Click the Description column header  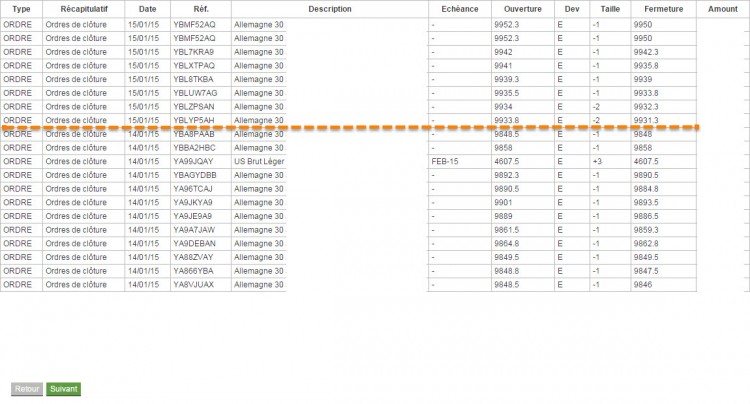(x=330, y=9)
